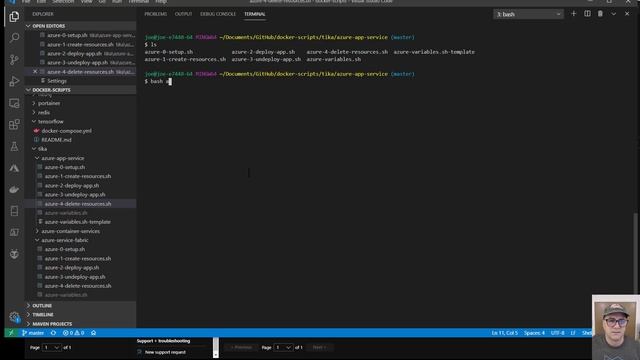Click the webcam thumbnail of the presenter

(x=616, y=327)
